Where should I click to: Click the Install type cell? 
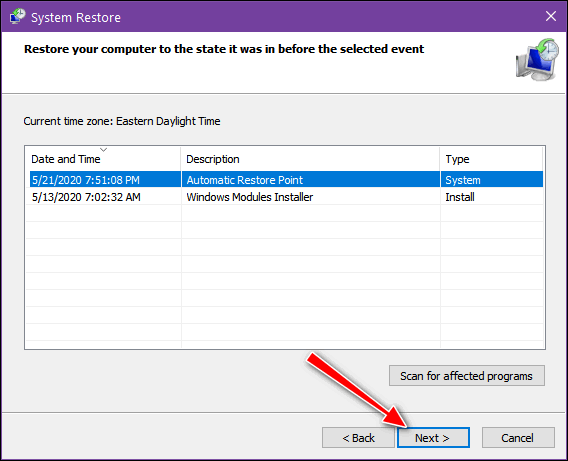coord(460,197)
